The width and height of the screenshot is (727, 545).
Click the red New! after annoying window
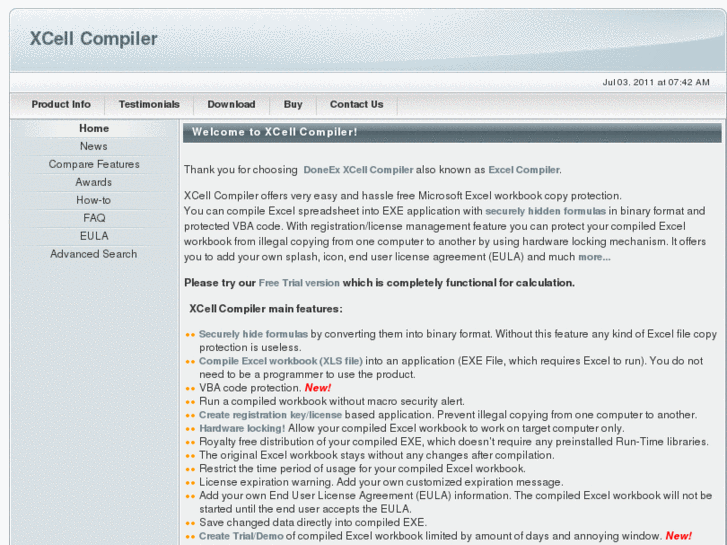coord(678,536)
